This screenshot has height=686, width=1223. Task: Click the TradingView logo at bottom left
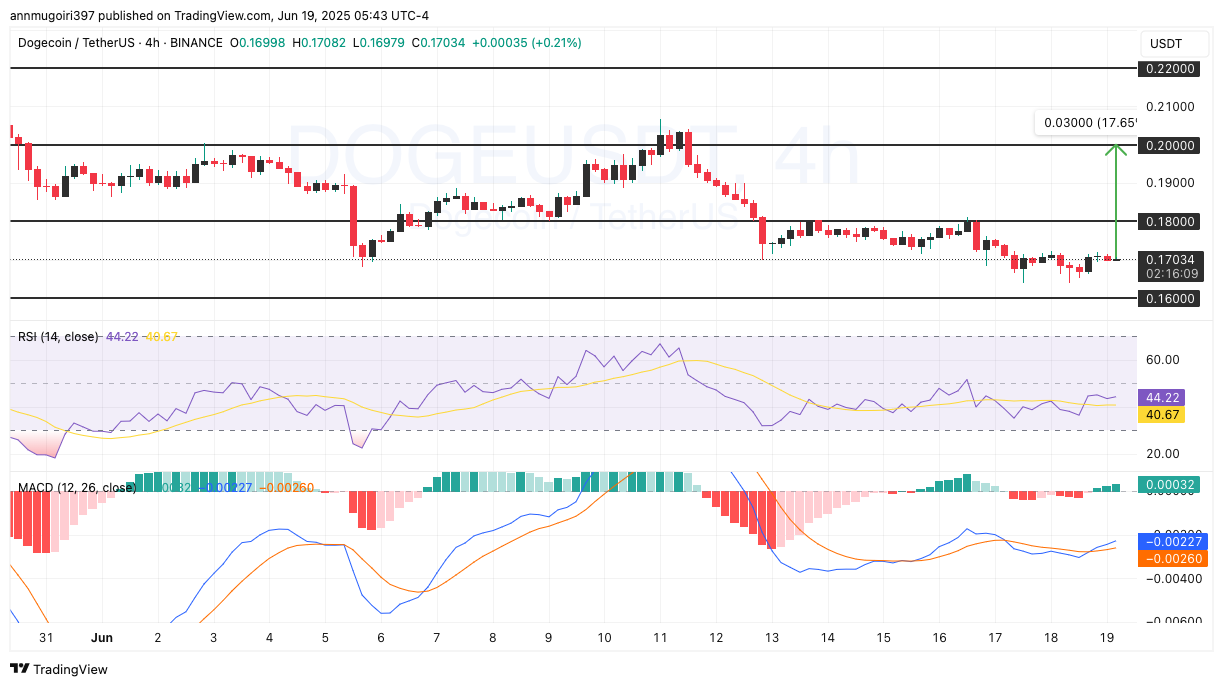click(x=59, y=669)
